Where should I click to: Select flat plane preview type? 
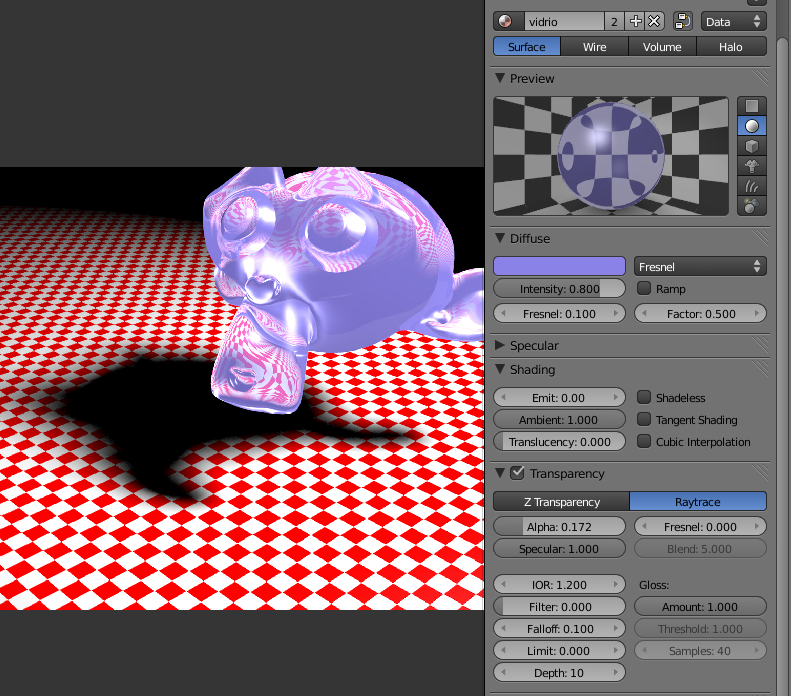(x=752, y=106)
